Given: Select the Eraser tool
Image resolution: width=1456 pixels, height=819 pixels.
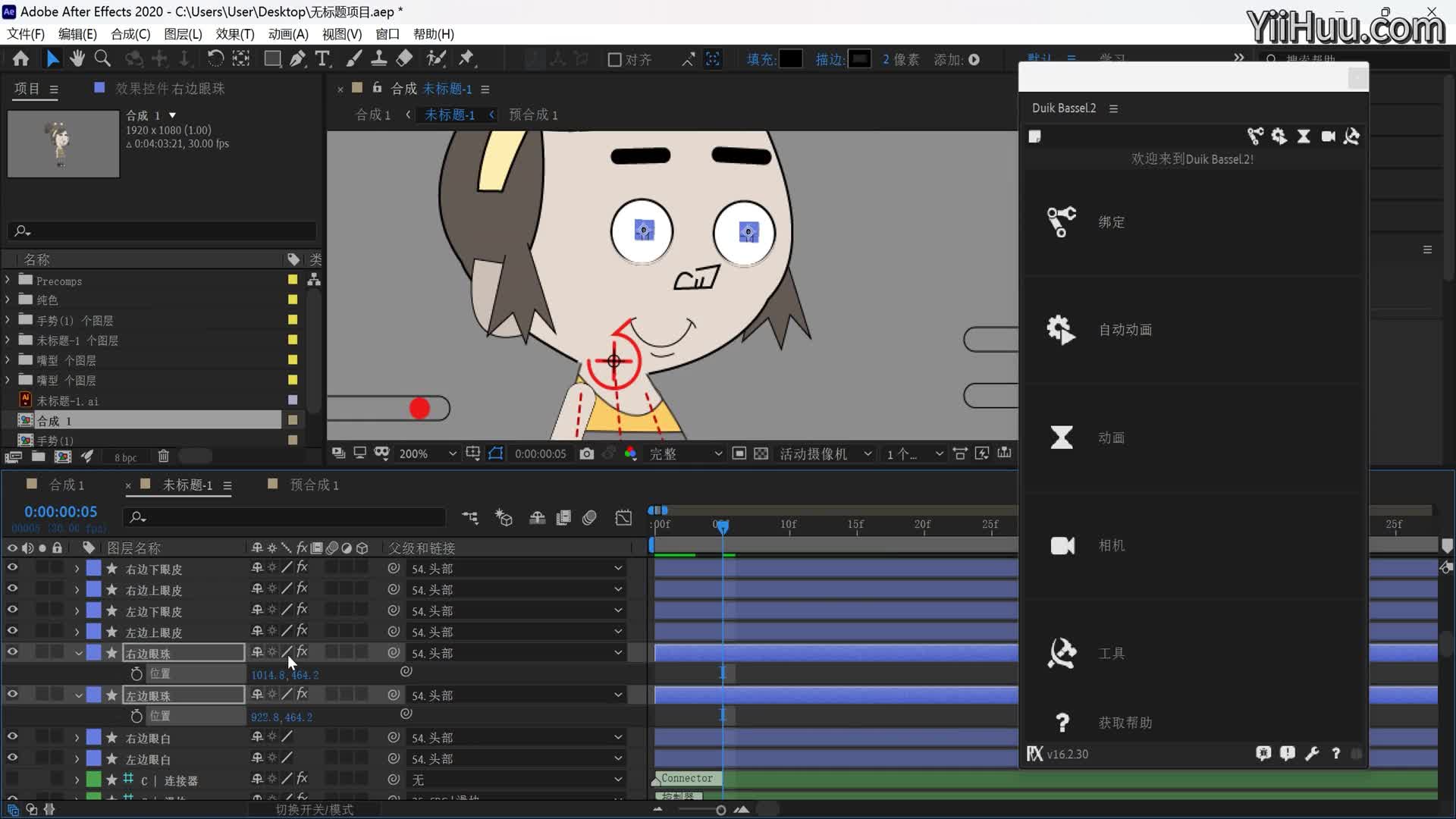Looking at the screenshot, I should (404, 59).
